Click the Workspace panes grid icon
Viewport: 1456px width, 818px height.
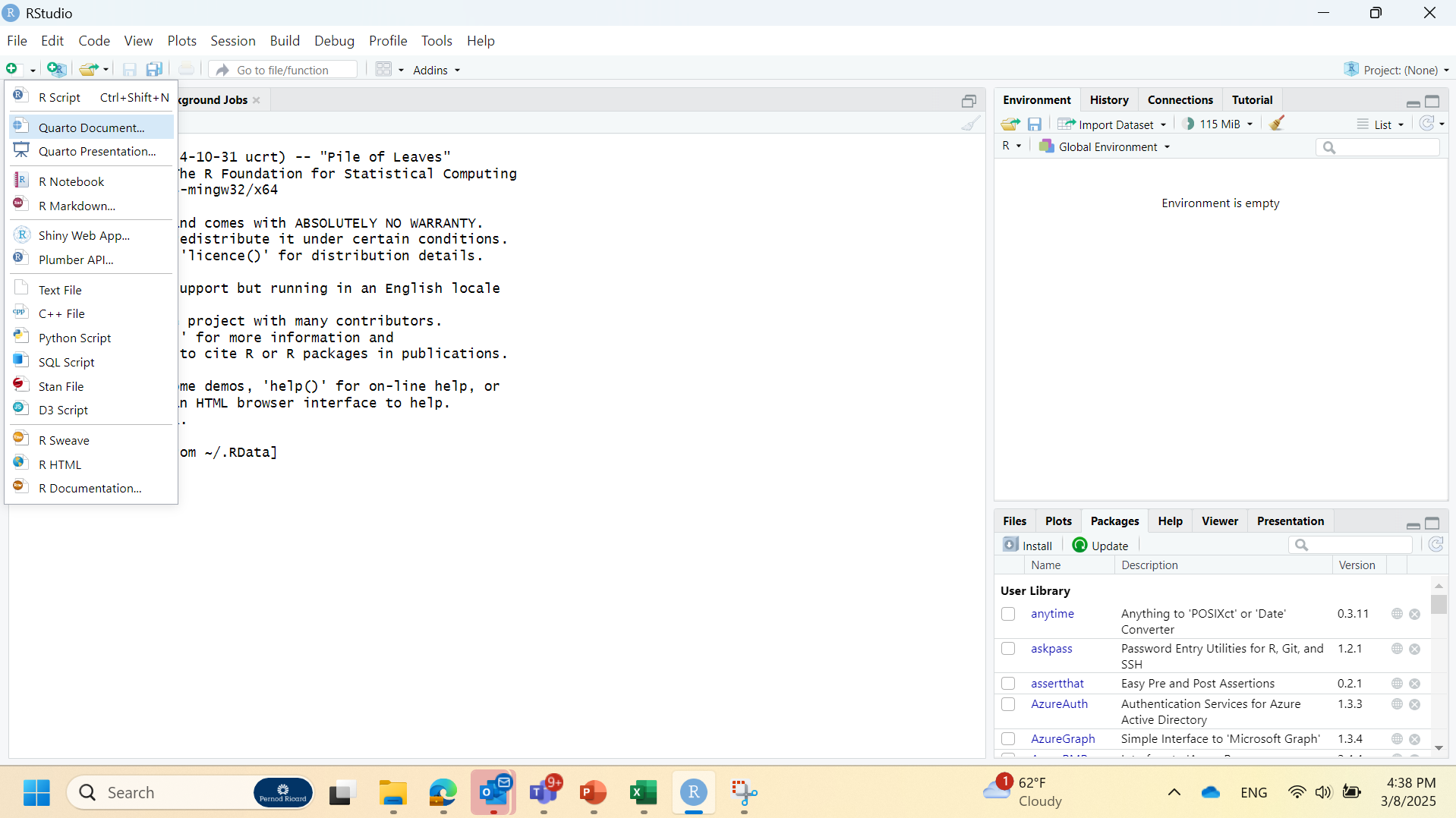(384, 70)
